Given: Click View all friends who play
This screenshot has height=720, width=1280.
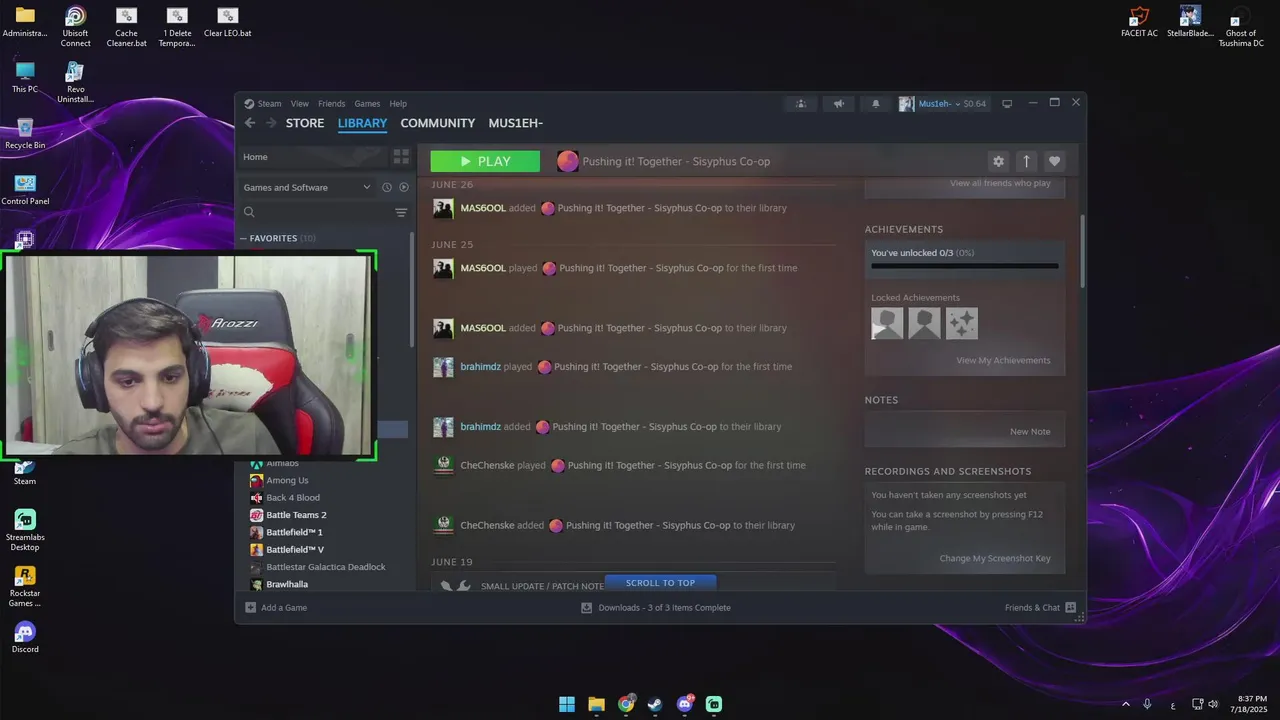Looking at the screenshot, I should (x=1000, y=184).
